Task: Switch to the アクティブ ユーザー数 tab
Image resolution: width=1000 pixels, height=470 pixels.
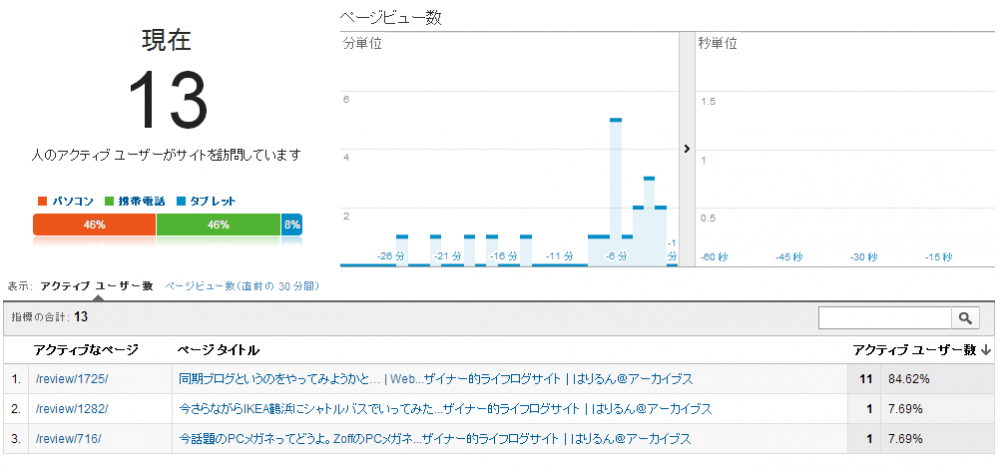Action: [96, 286]
